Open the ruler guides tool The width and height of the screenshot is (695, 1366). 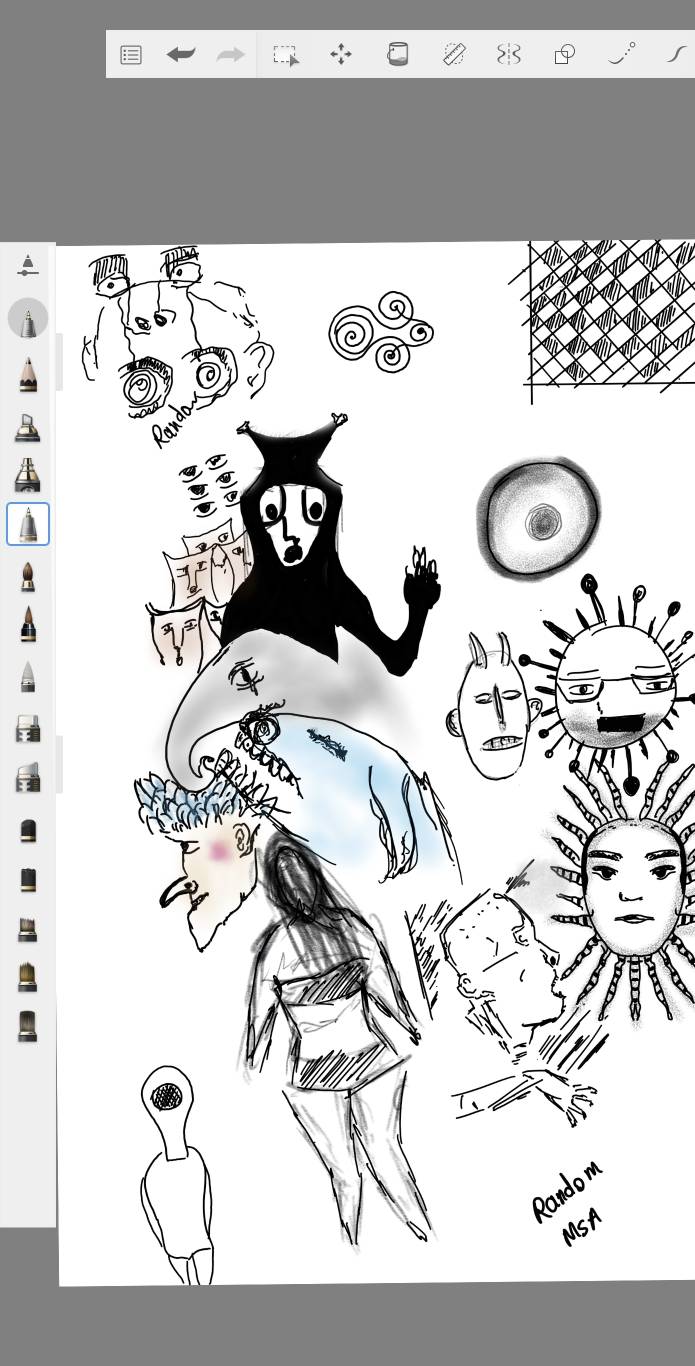click(x=454, y=54)
